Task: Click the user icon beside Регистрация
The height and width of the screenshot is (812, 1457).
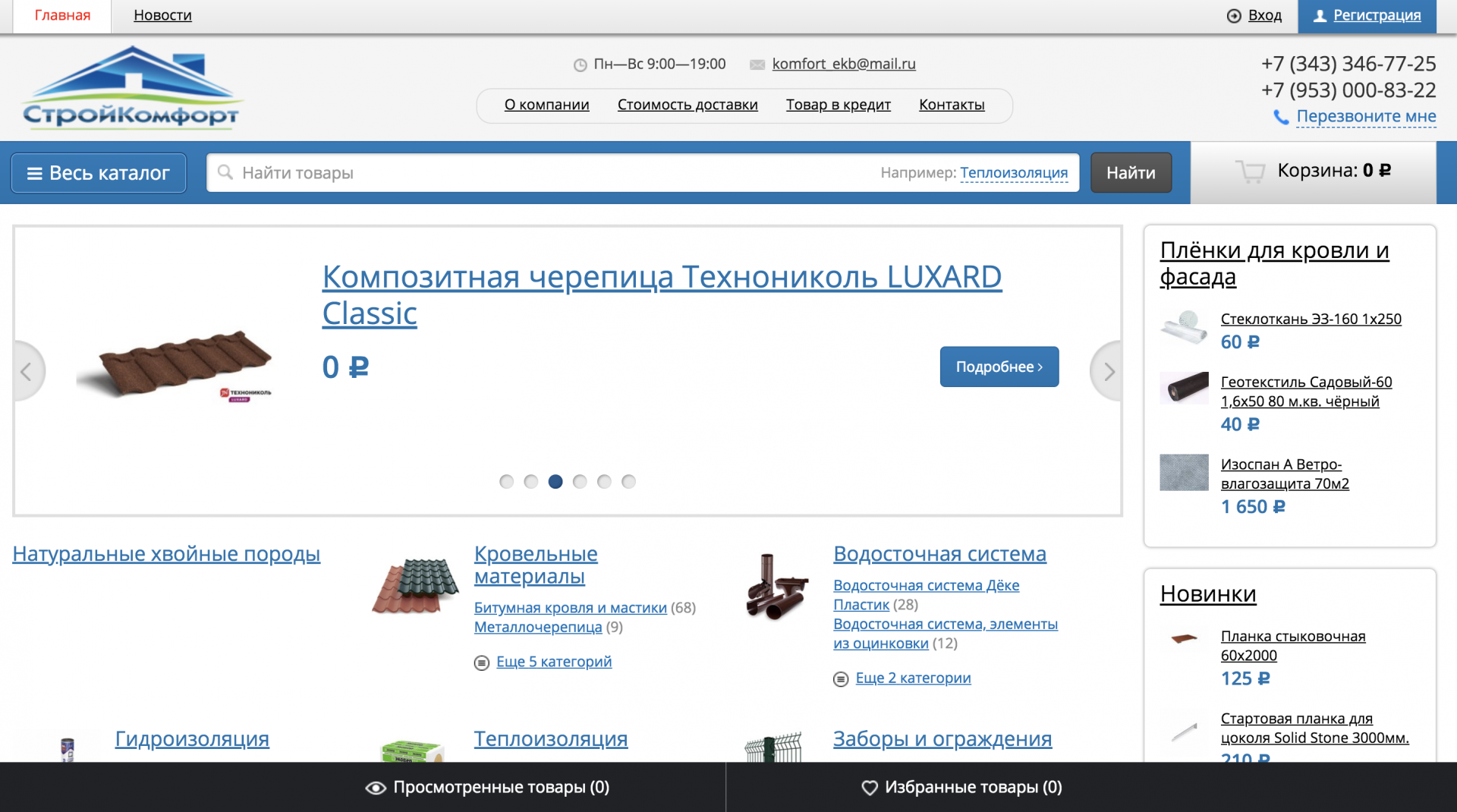Action: click(x=1319, y=15)
